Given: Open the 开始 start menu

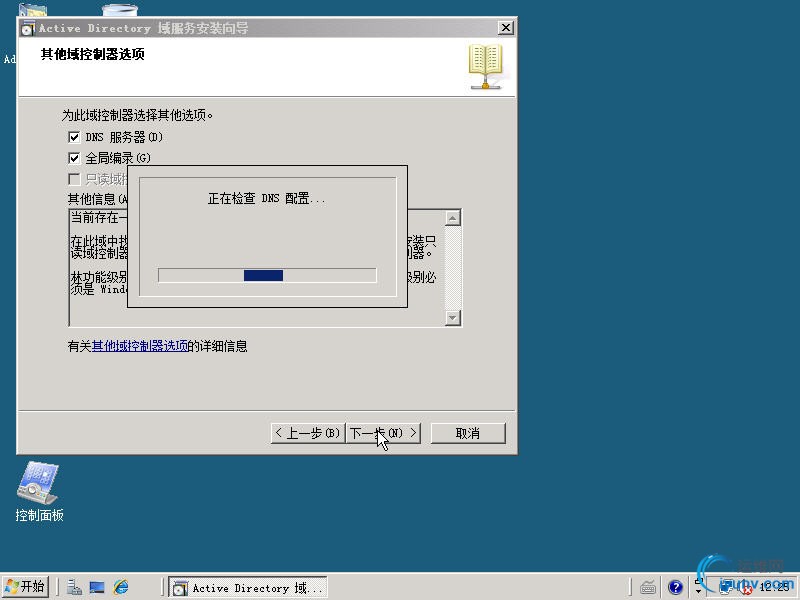Looking at the screenshot, I should coord(26,587).
